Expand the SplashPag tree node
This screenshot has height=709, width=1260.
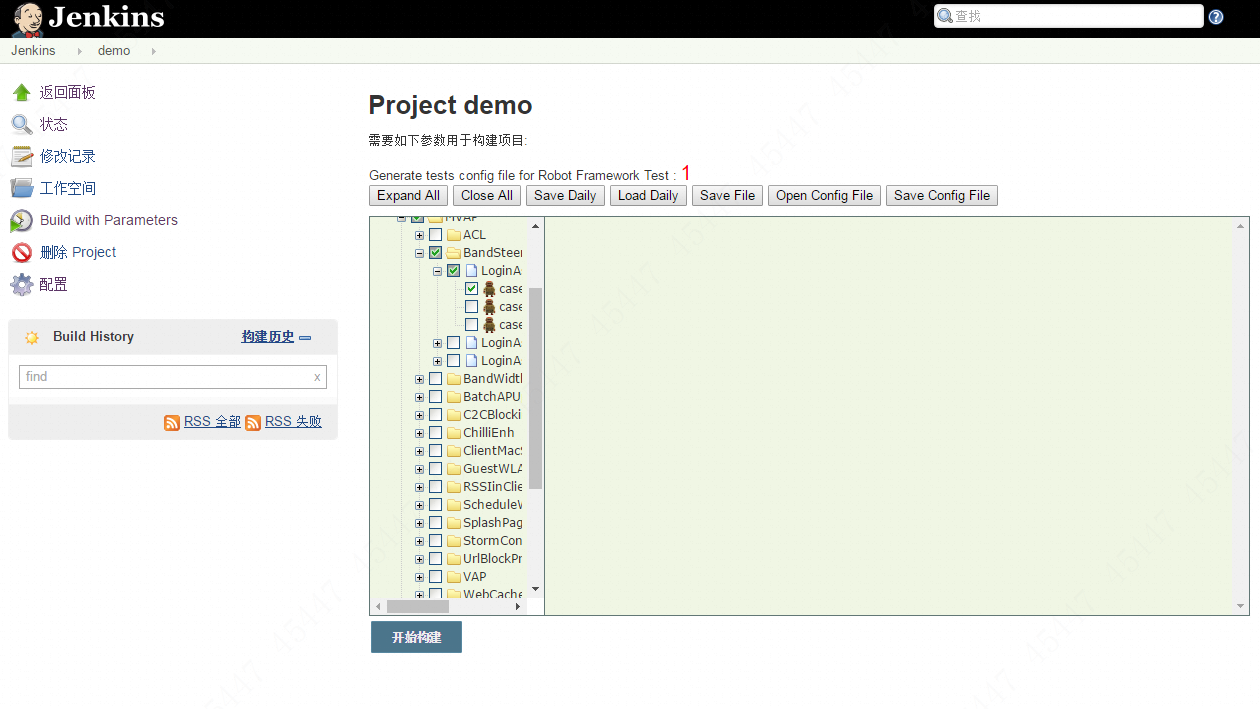(x=419, y=524)
